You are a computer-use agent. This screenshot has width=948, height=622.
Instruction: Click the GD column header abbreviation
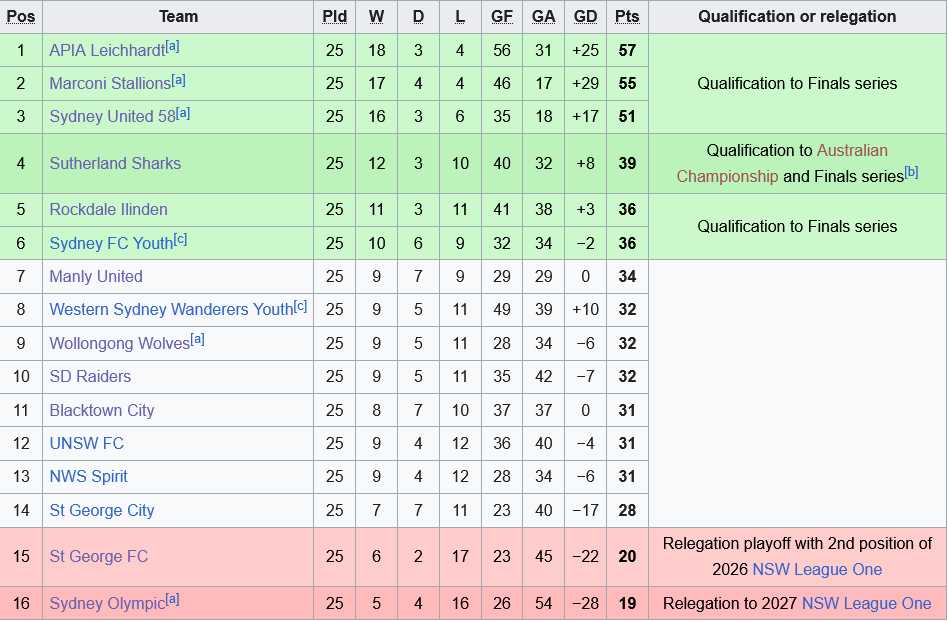pos(585,17)
